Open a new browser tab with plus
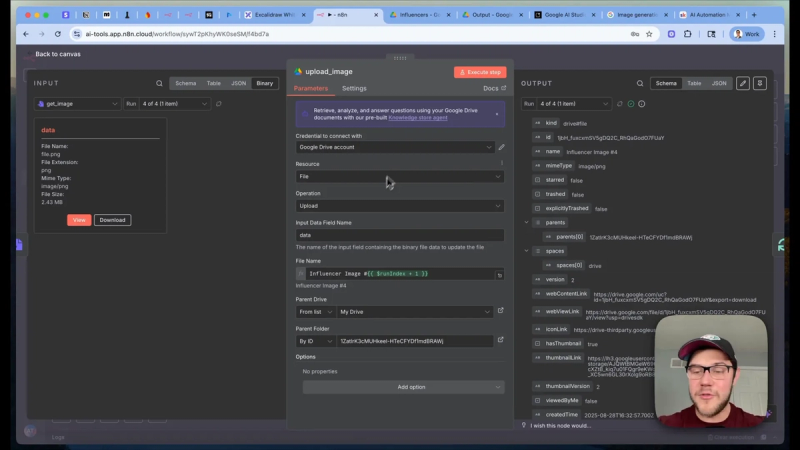This screenshot has height=450, width=800. coord(754,15)
